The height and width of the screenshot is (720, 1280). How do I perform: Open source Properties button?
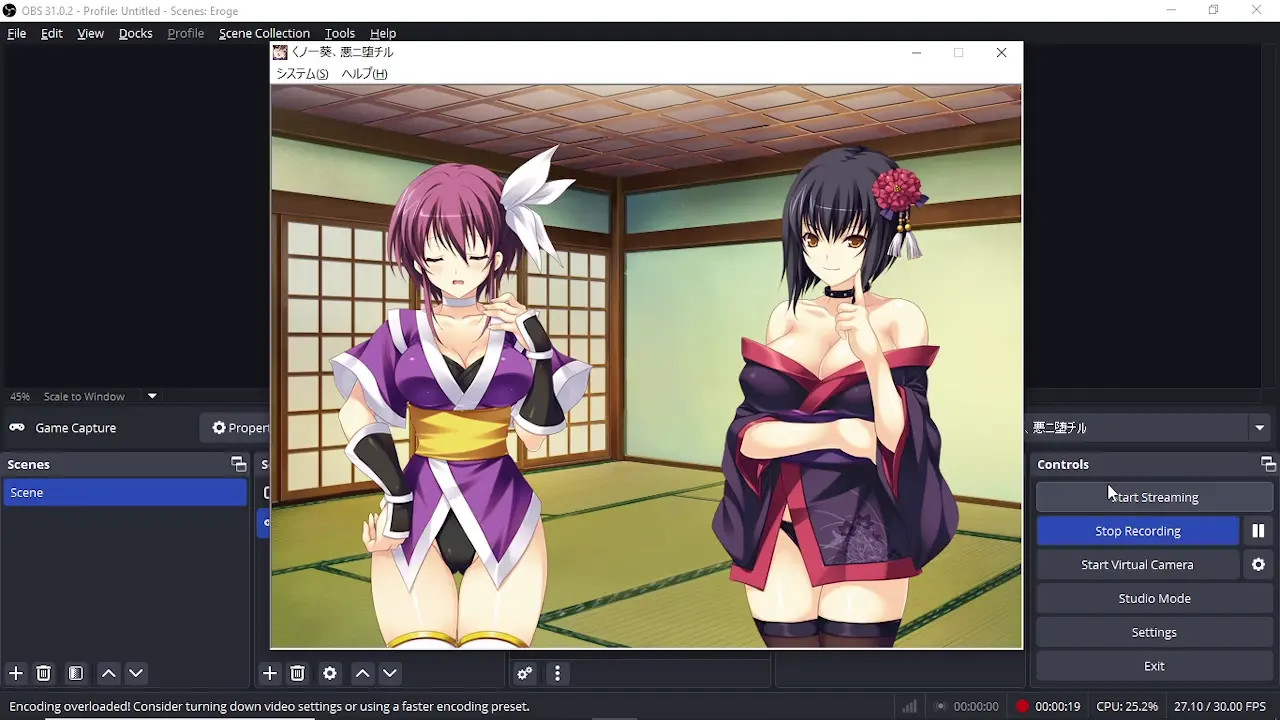tap(237, 428)
